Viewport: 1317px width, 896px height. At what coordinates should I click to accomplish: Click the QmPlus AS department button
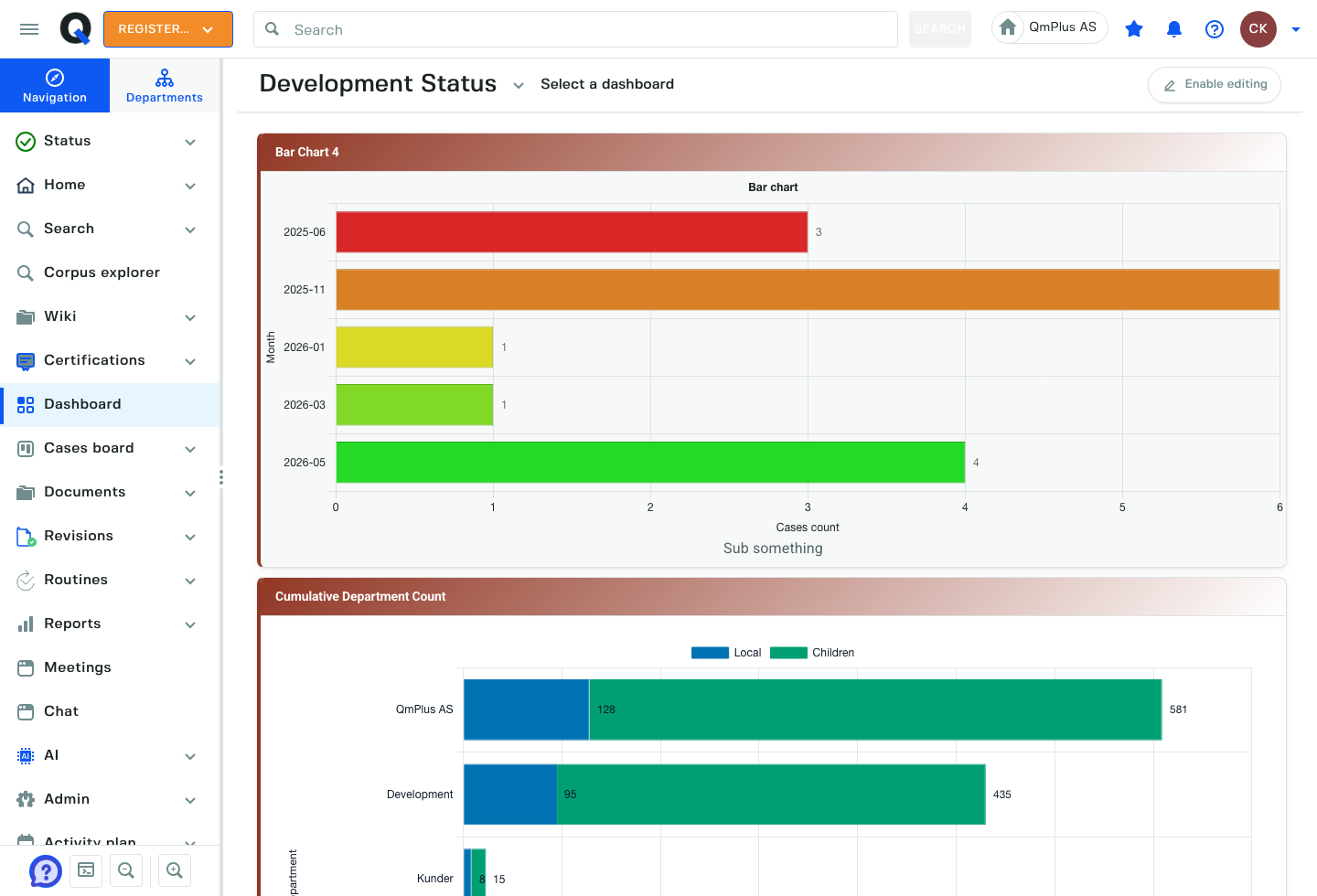click(1050, 27)
